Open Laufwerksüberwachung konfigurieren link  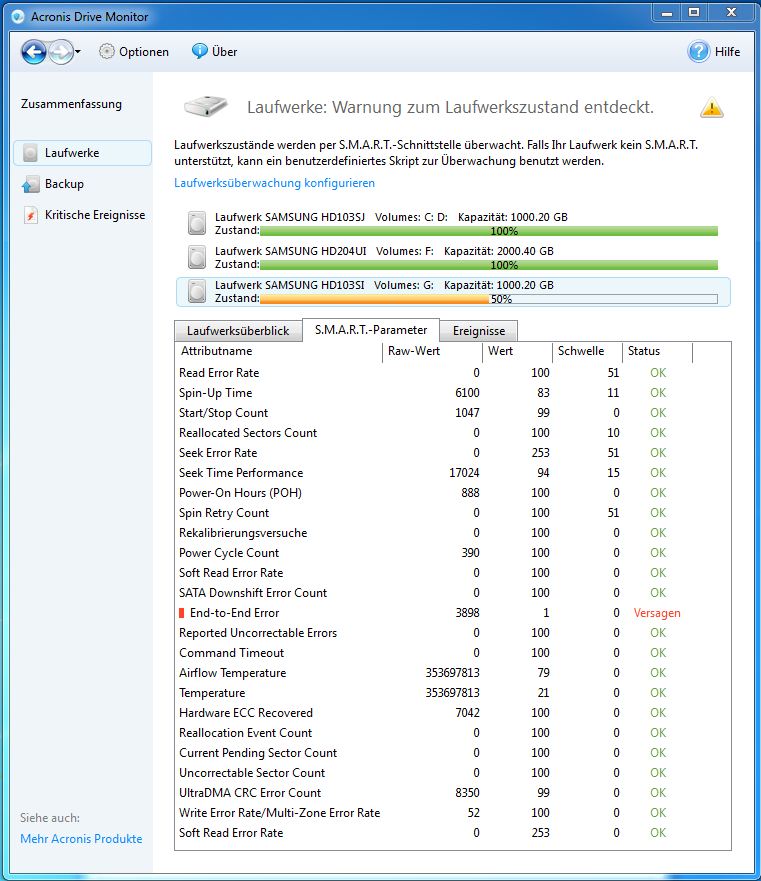274,183
